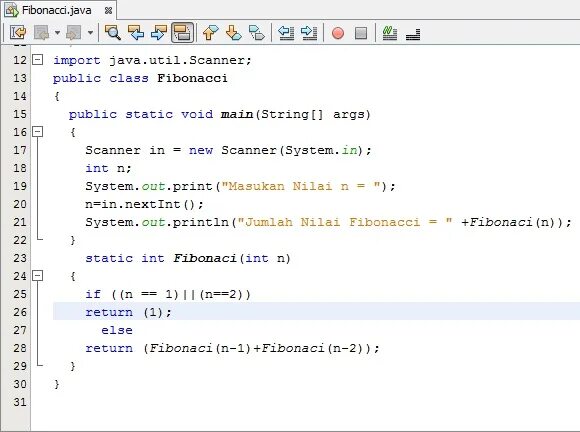
Task: Click "println" on line 21
Action: pos(201,222)
